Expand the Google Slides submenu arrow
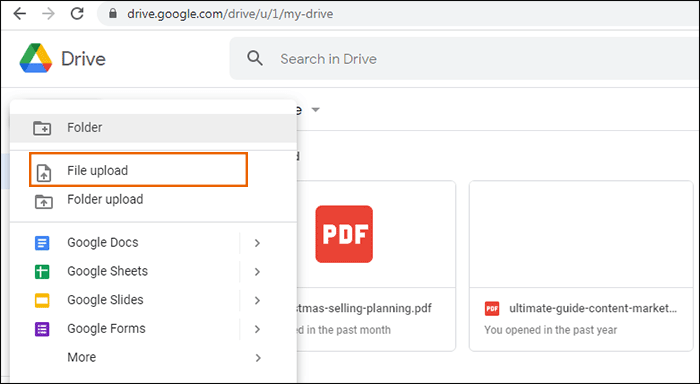The width and height of the screenshot is (700, 384). [x=257, y=300]
